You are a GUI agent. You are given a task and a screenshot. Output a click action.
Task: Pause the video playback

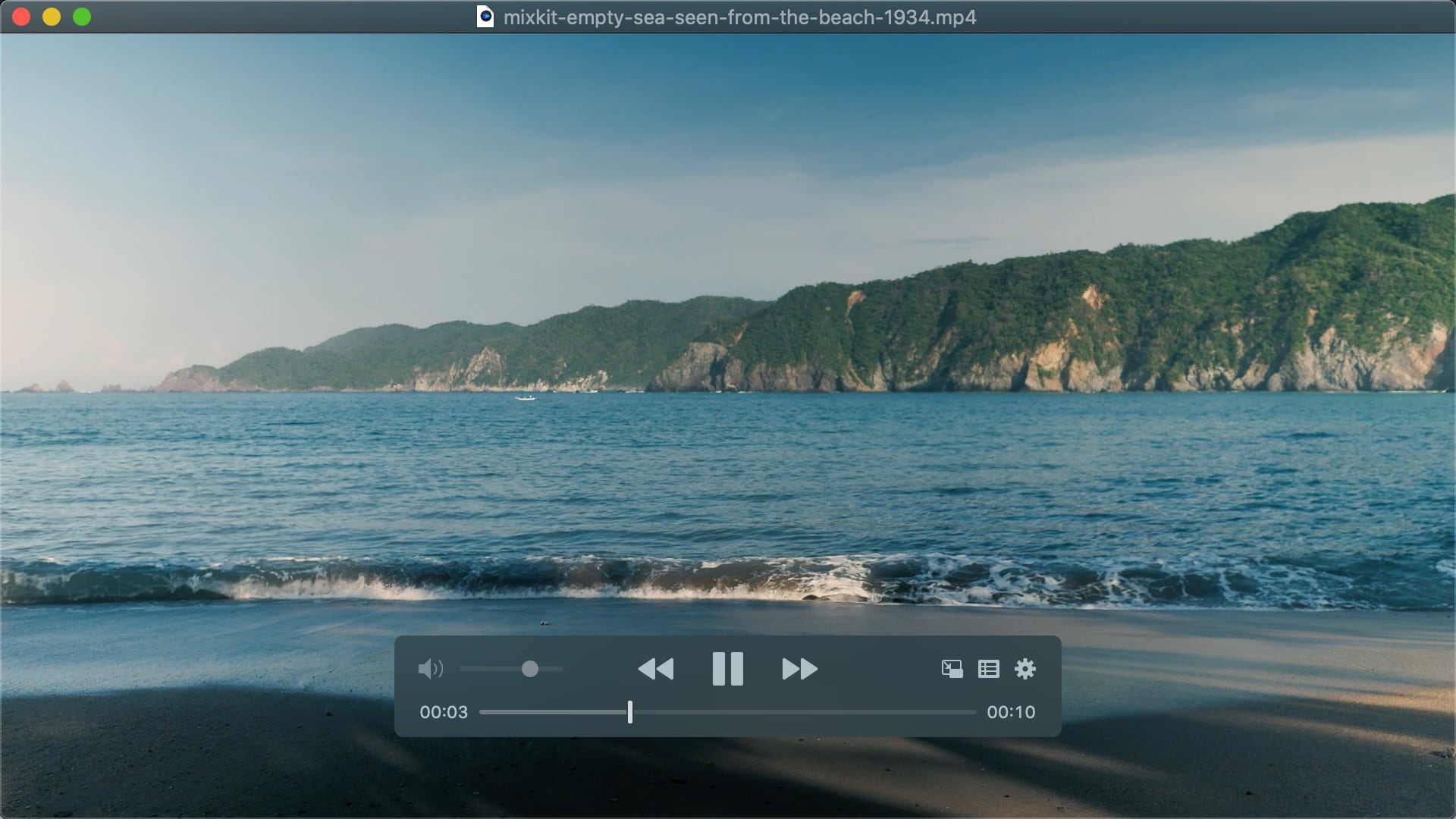(x=727, y=669)
